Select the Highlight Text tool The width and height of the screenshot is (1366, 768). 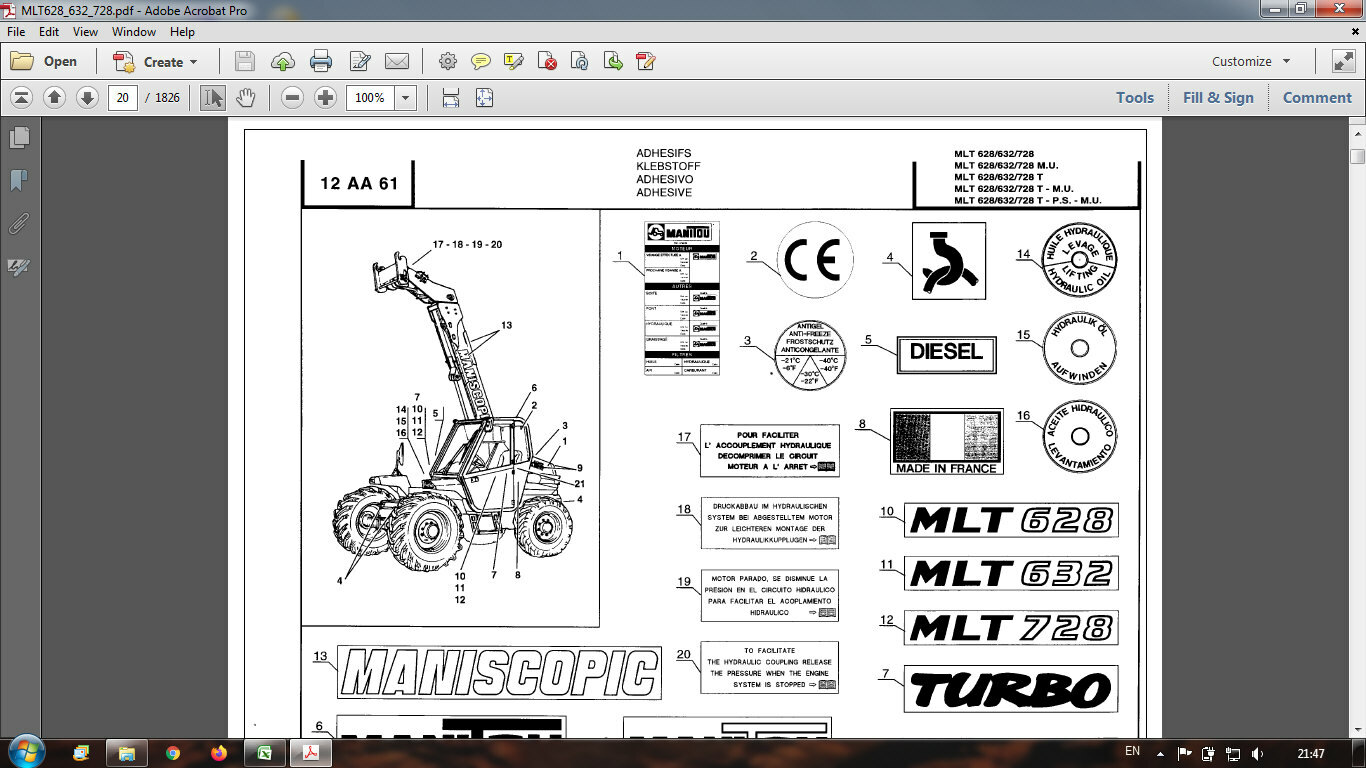click(x=514, y=61)
